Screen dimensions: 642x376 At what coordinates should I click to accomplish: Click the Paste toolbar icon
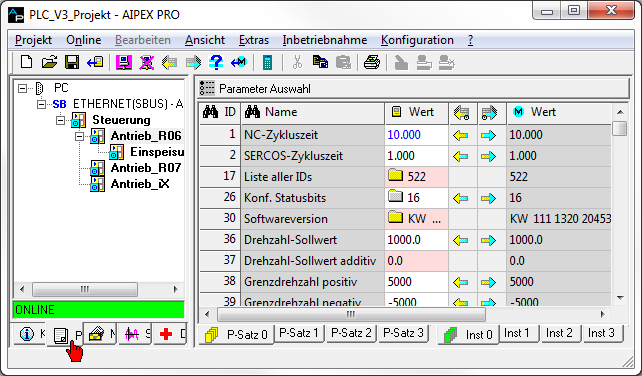(x=343, y=62)
